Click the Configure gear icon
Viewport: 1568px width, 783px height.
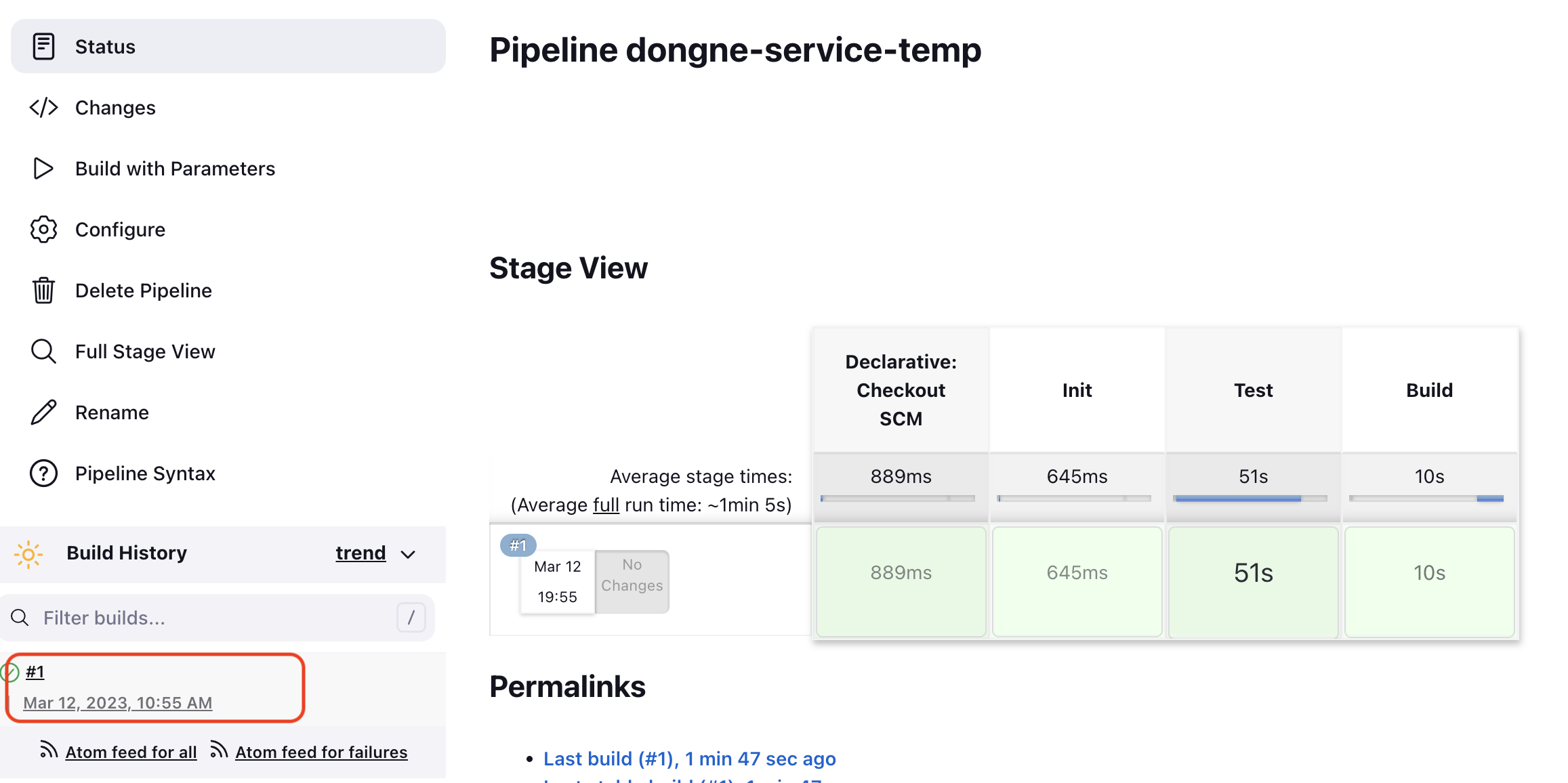click(43, 230)
